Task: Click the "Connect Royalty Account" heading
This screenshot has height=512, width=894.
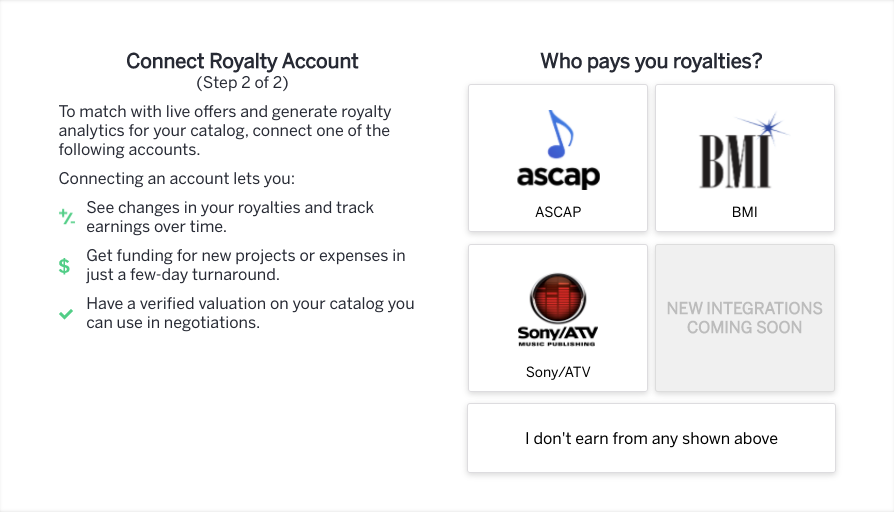Action: [242, 61]
